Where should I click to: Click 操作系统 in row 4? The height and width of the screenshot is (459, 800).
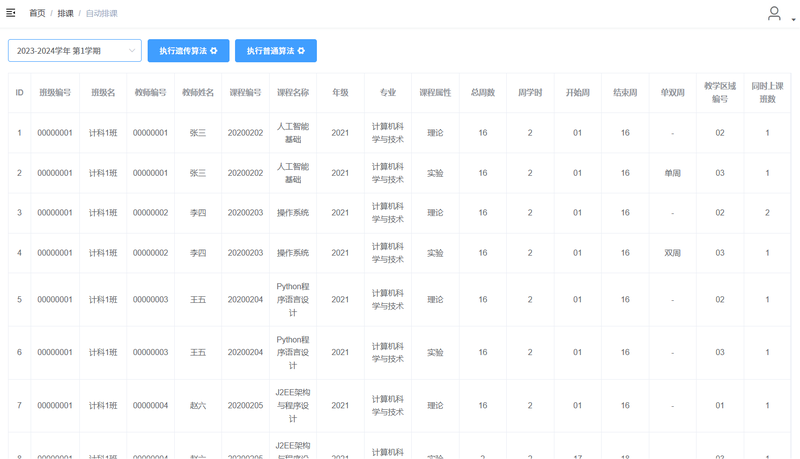click(293, 253)
